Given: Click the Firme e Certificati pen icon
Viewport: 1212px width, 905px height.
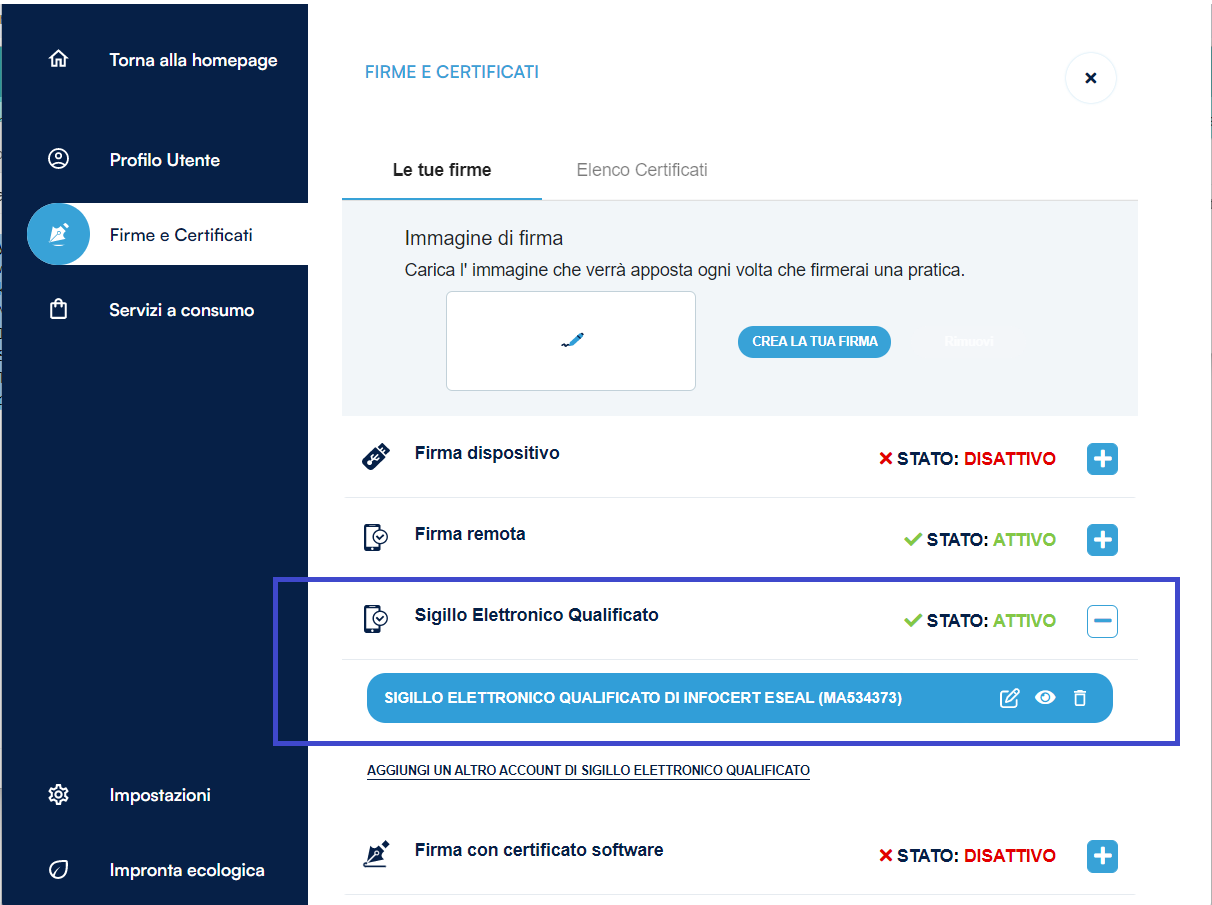Looking at the screenshot, I should tap(59, 234).
